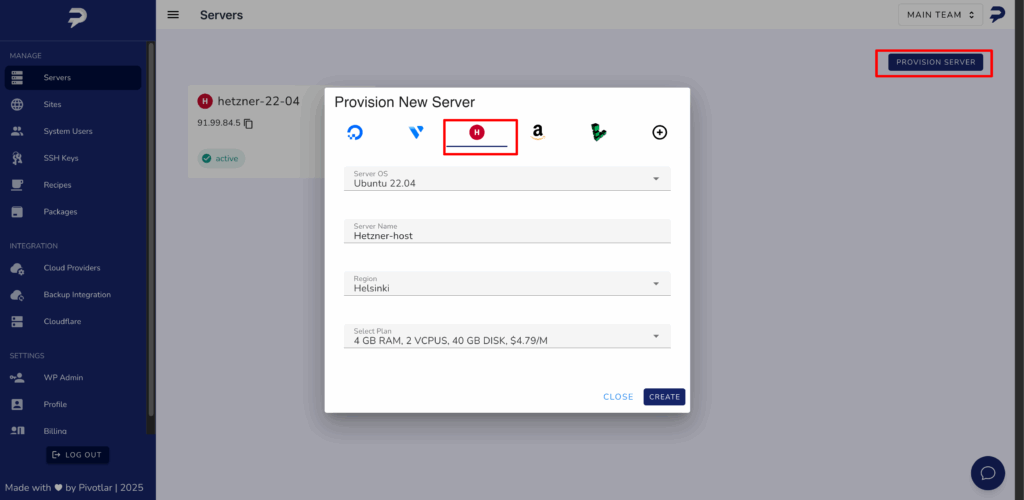Viewport: 1024px width, 500px height.
Task: Open the Region dropdown showing Helsinki
Action: coord(507,283)
